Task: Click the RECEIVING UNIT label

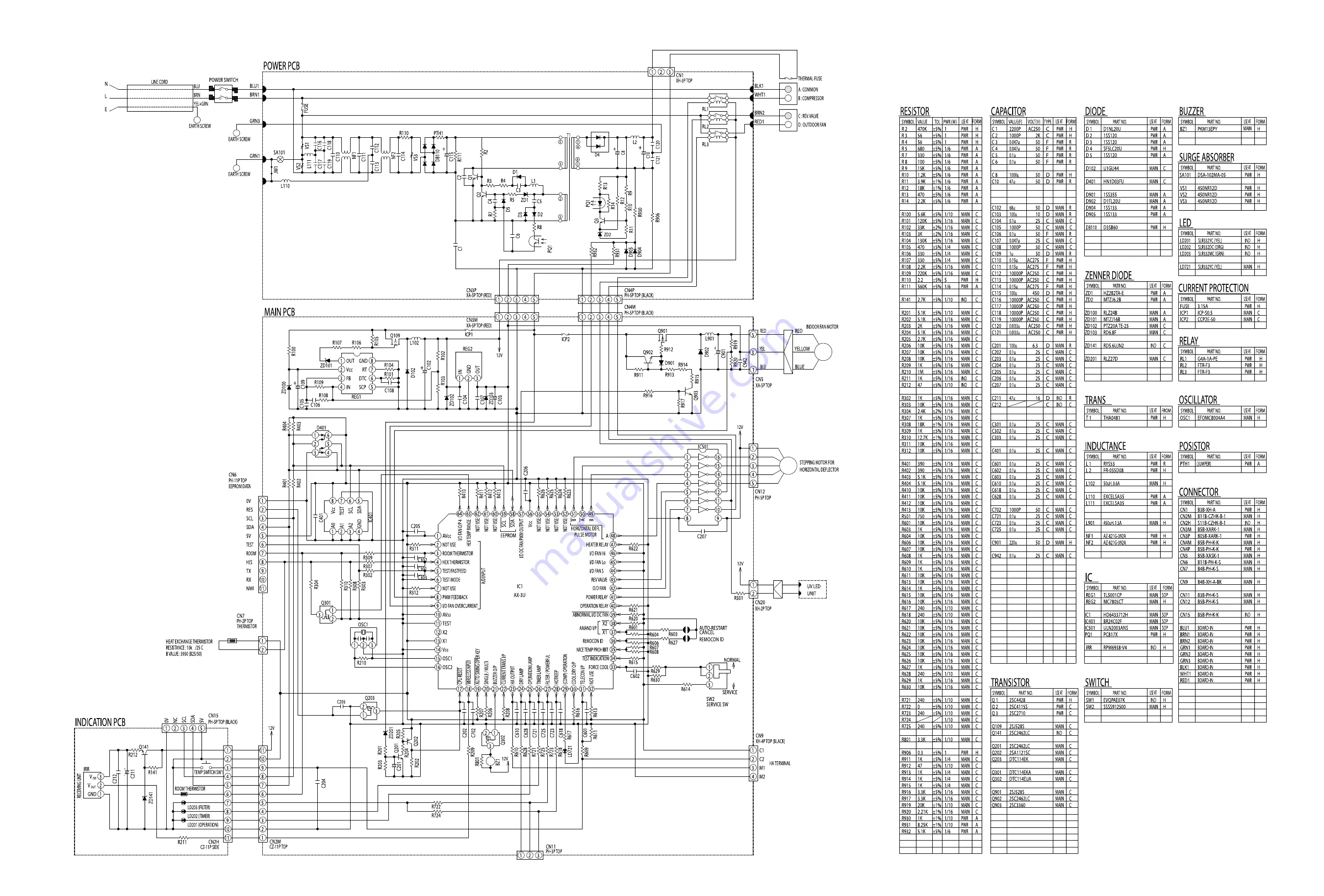Action: [79, 786]
